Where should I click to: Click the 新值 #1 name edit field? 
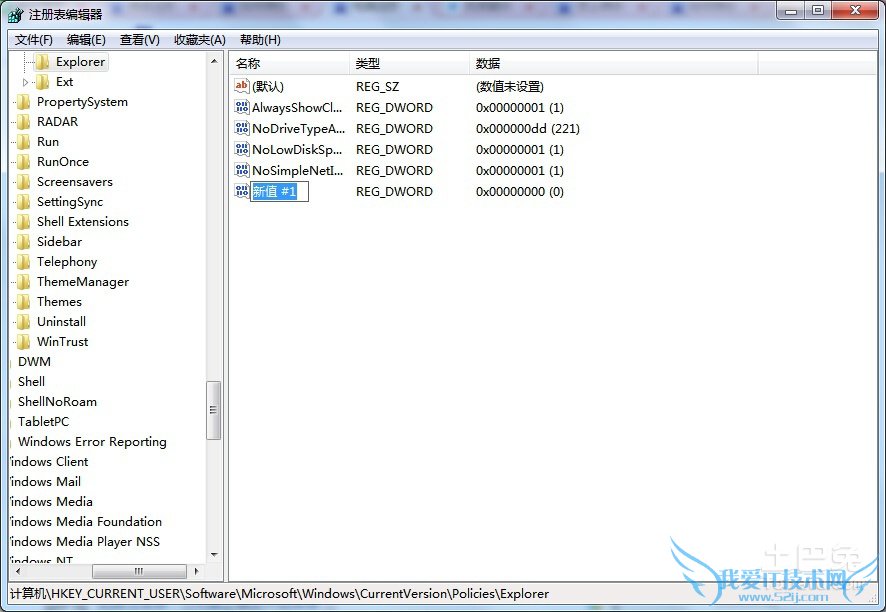coord(279,192)
